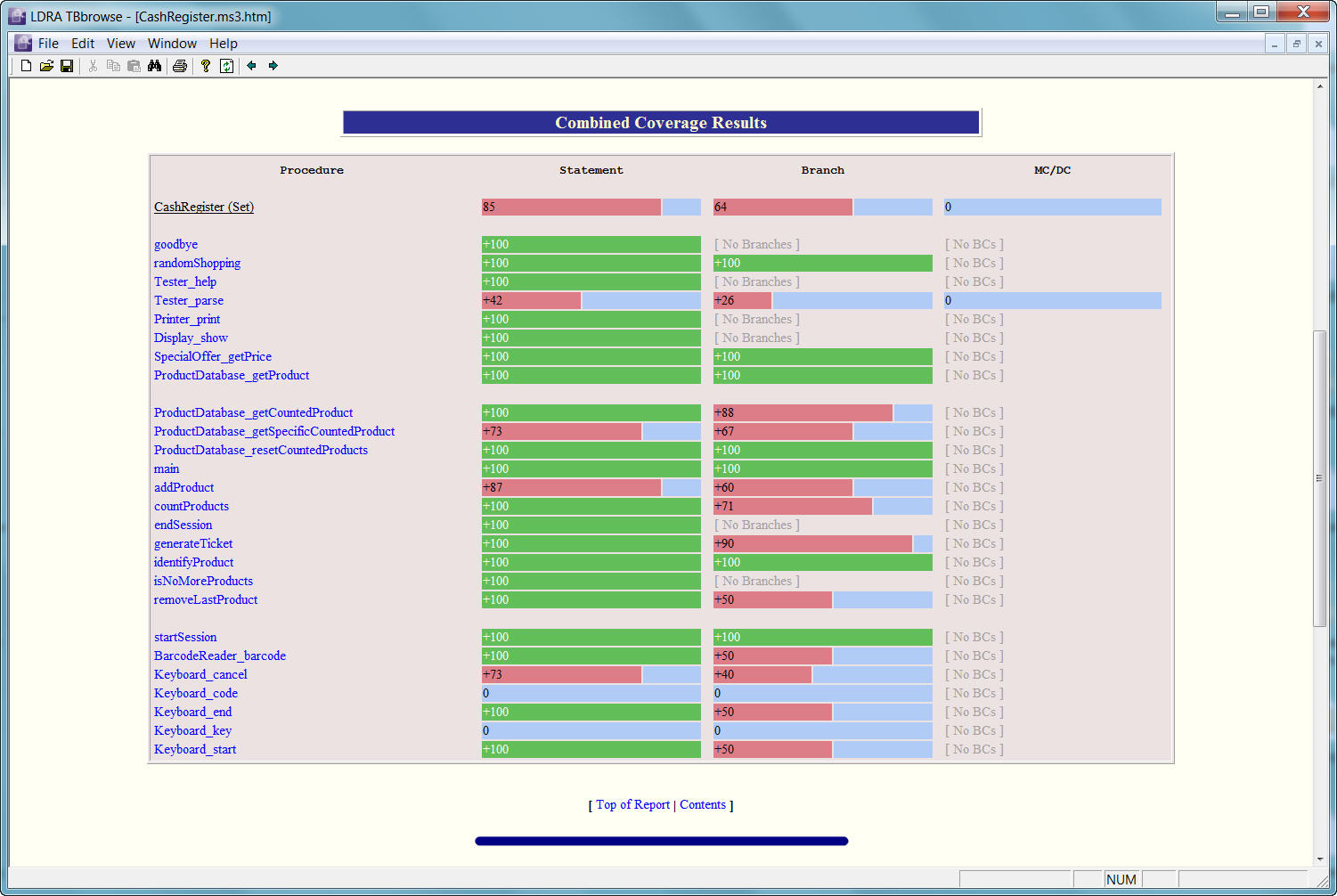Open a file with the folder icon
The image size is (1337, 896).
pyautogui.click(x=46, y=66)
